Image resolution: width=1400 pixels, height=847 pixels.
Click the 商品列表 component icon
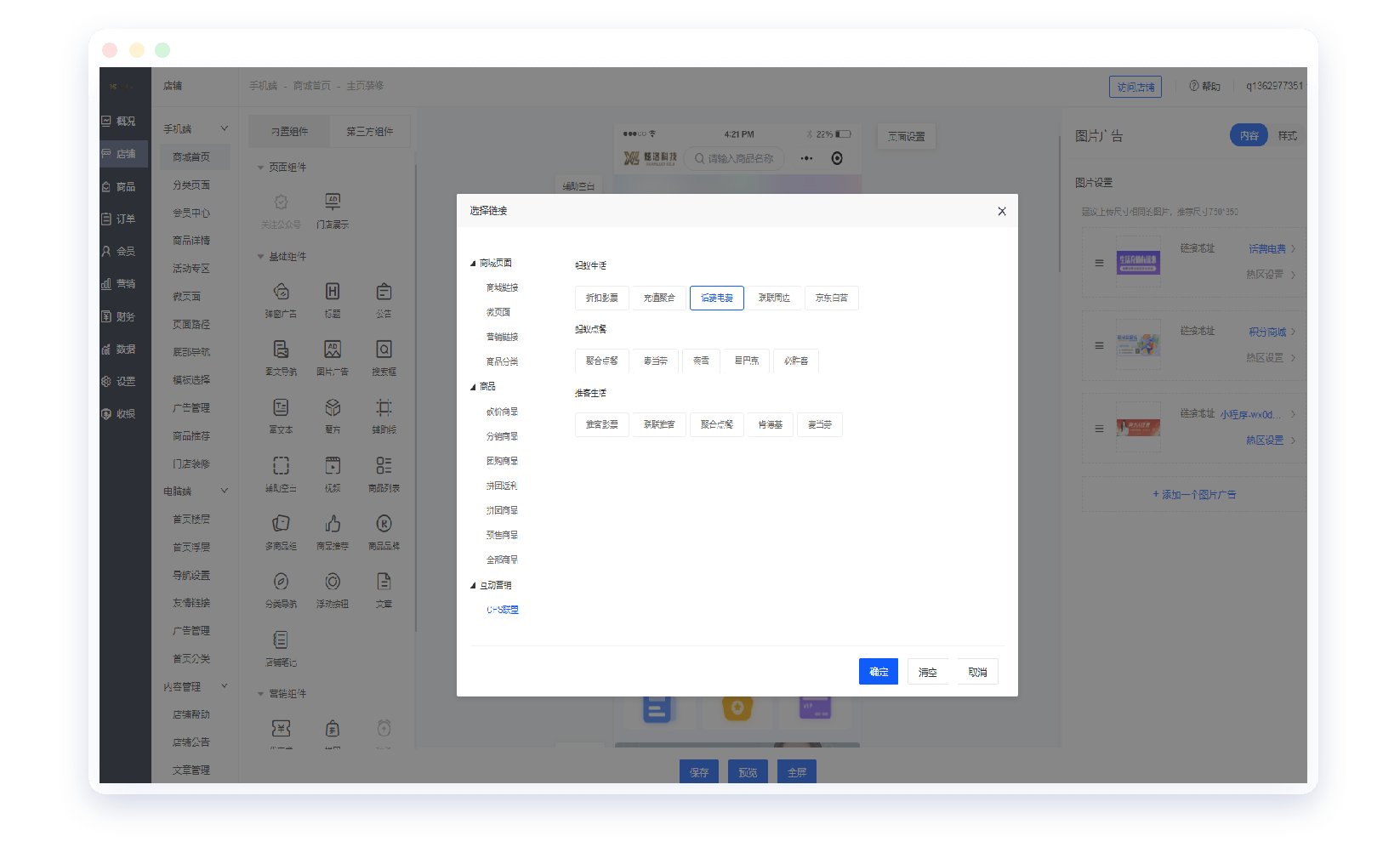tap(384, 466)
